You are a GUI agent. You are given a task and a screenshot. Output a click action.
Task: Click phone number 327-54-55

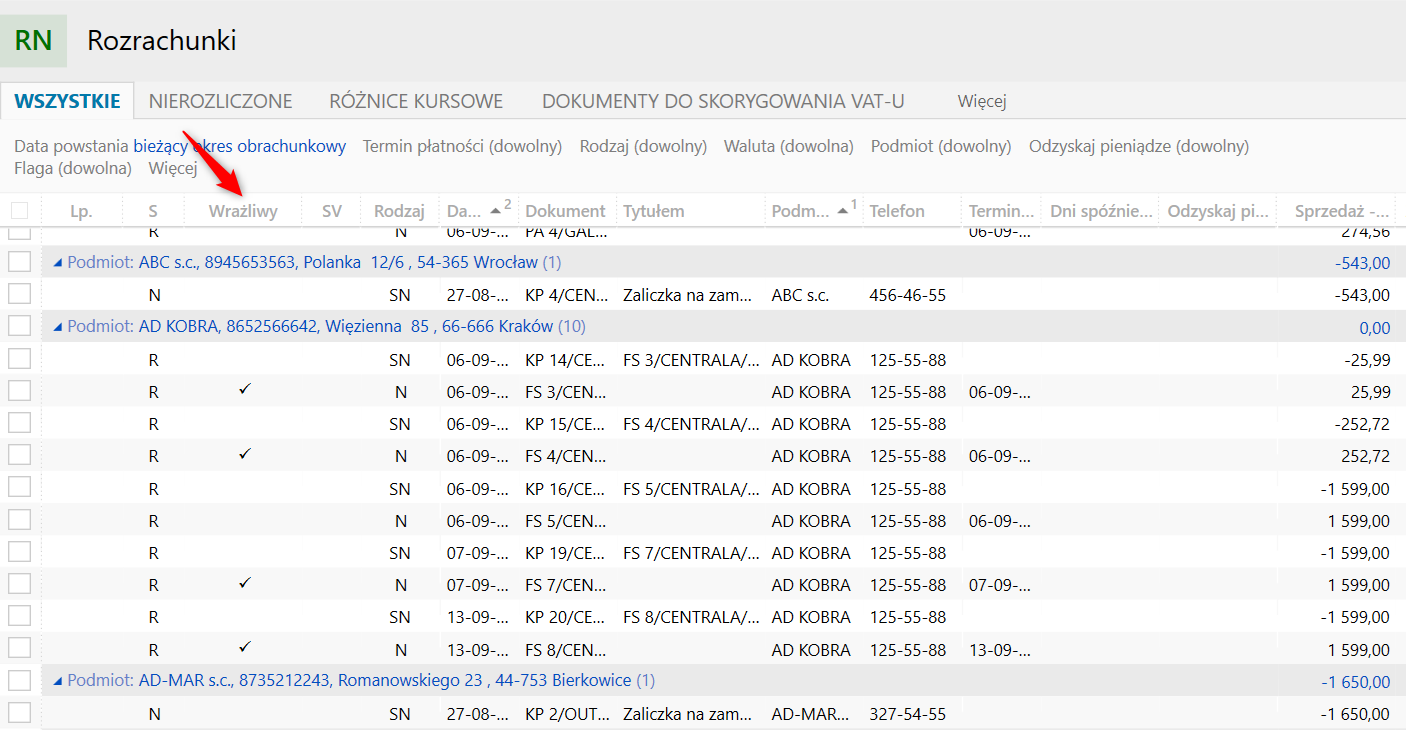(x=908, y=714)
